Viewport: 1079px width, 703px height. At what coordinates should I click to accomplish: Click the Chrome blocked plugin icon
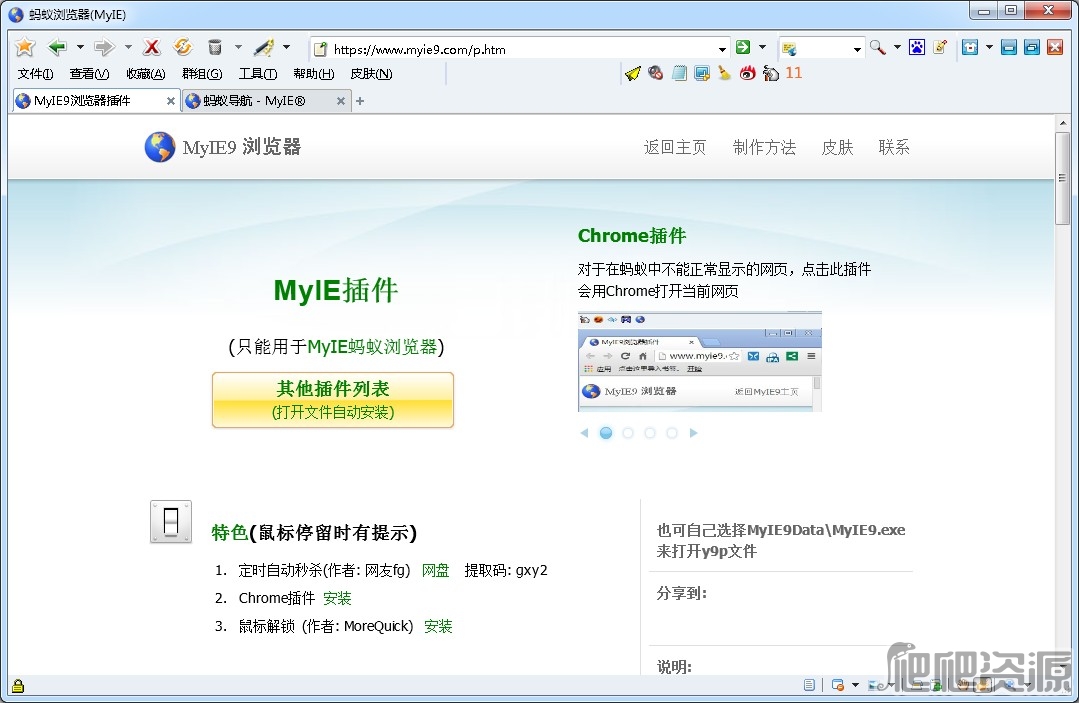[656, 73]
